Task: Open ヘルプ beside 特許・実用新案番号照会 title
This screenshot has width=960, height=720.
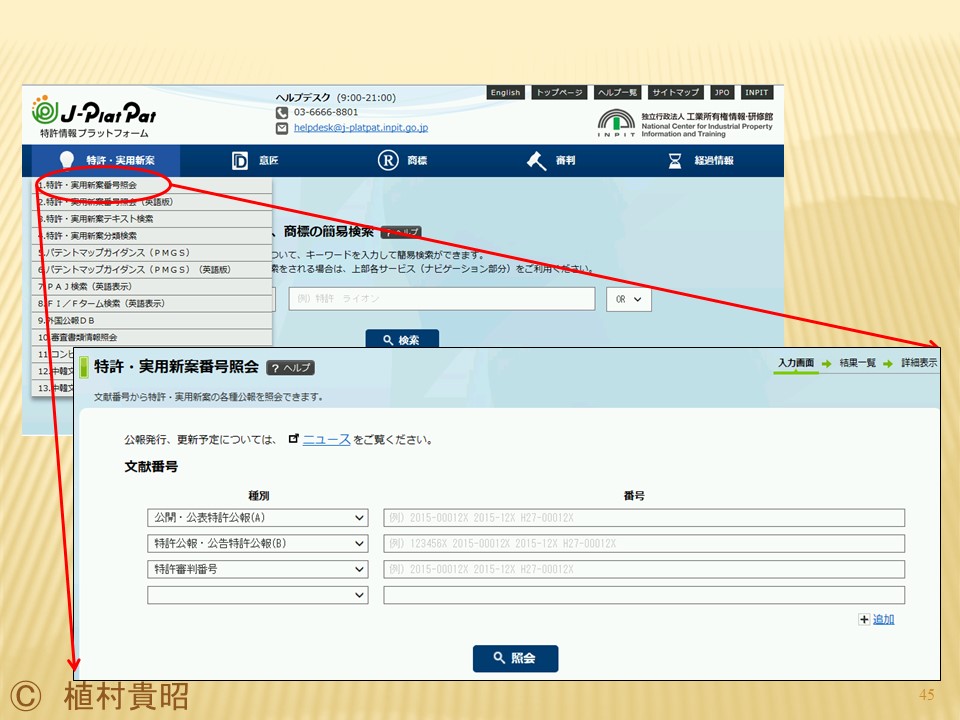Action: pos(290,368)
